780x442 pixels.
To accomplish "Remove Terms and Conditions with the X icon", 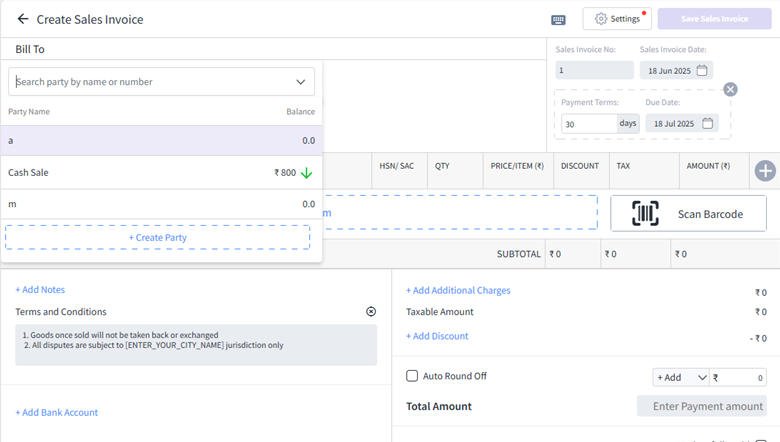I will 371,312.
